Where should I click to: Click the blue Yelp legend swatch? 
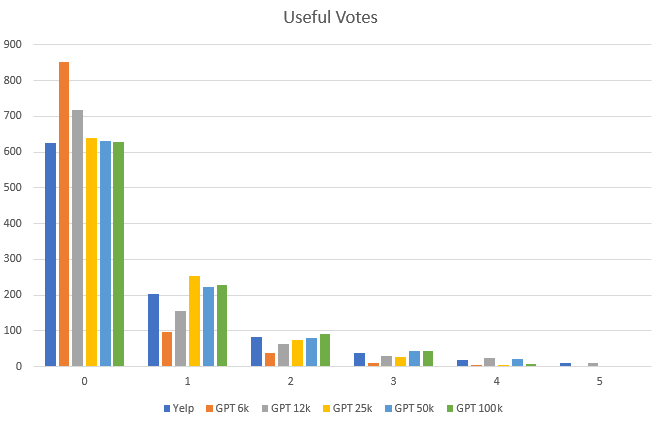tap(166, 408)
